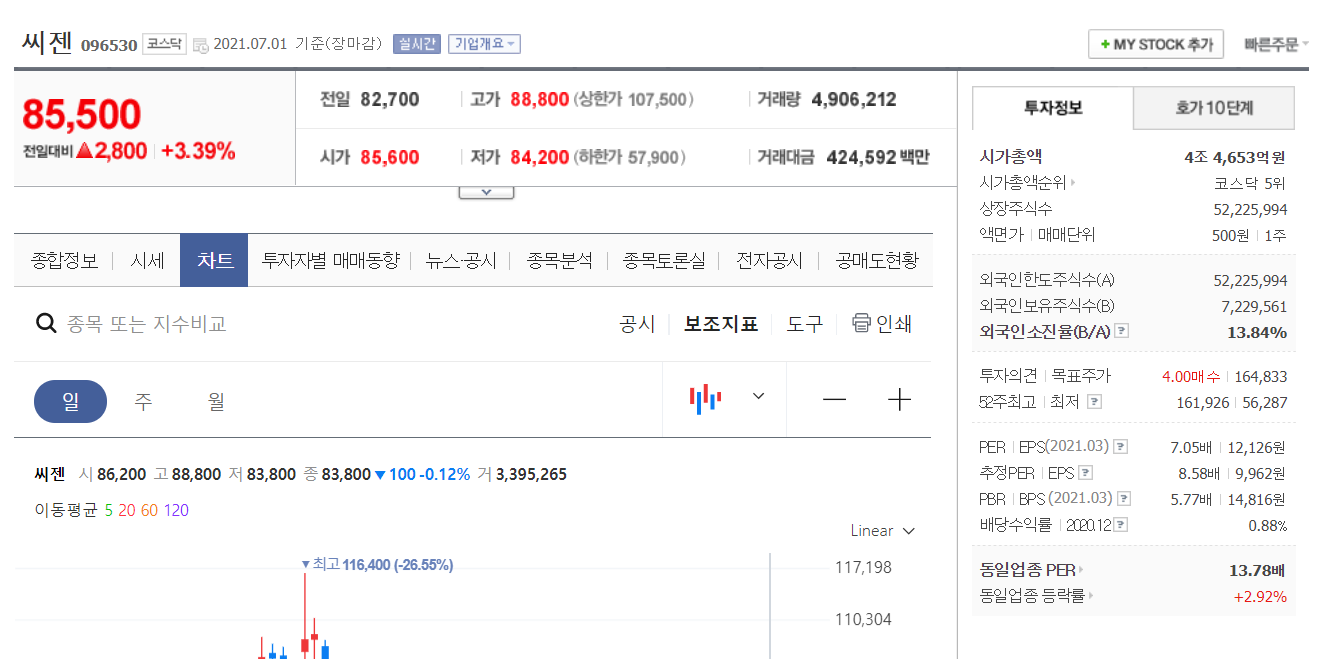Open the 기업개요 dropdown
The height and width of the screenshot is (659, 1335).
[484, 44]
